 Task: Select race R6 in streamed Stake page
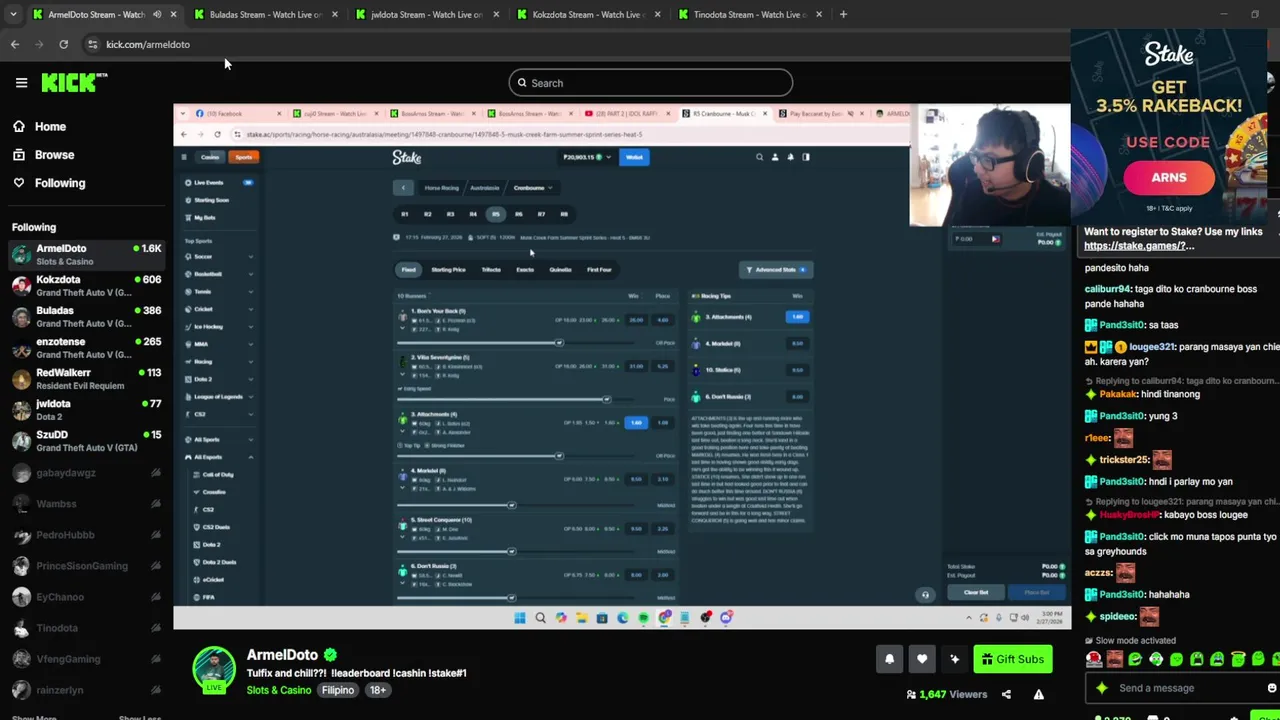click(x=518, y=214)
